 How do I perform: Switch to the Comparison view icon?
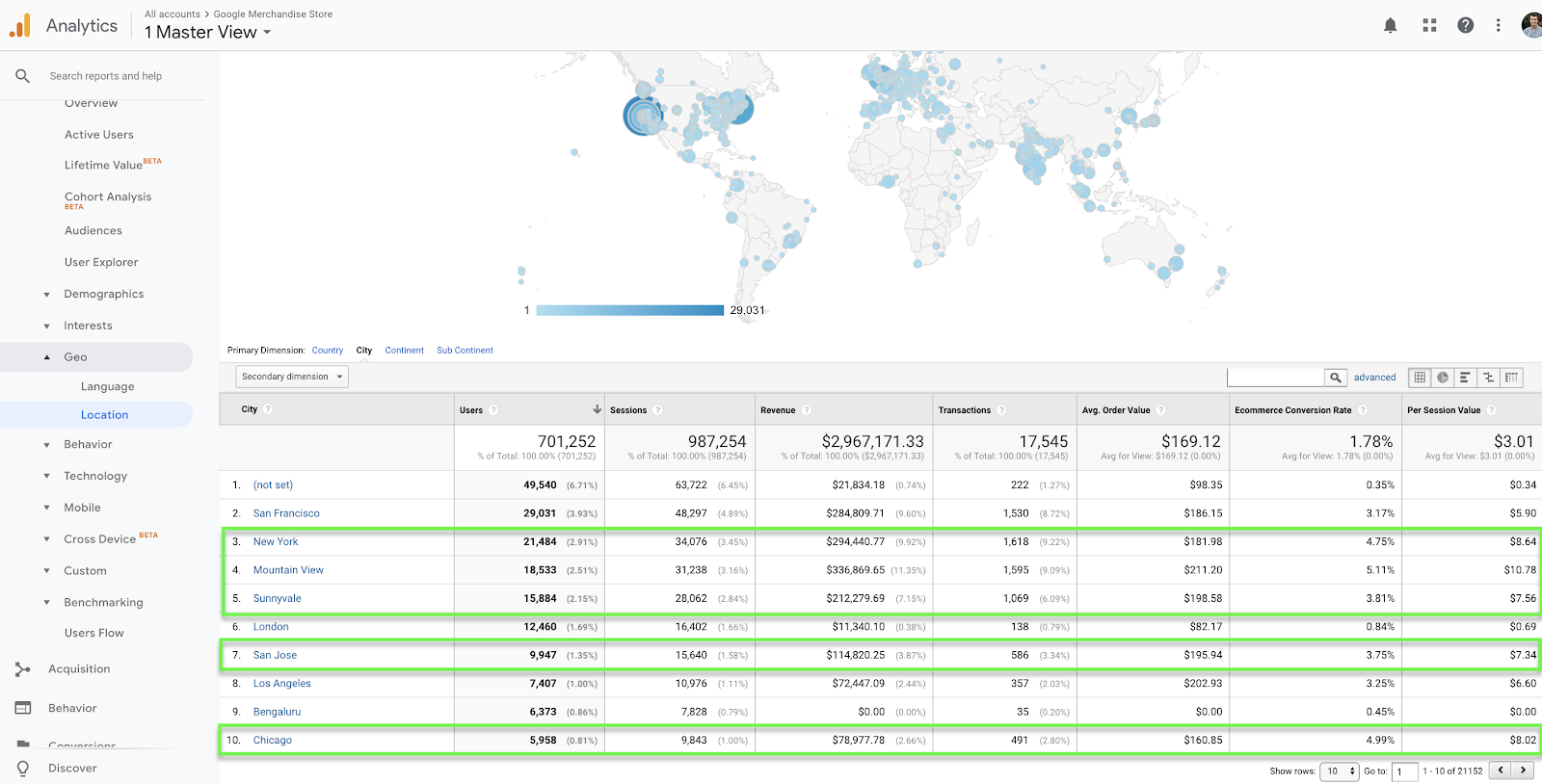tap(1488, 378)
